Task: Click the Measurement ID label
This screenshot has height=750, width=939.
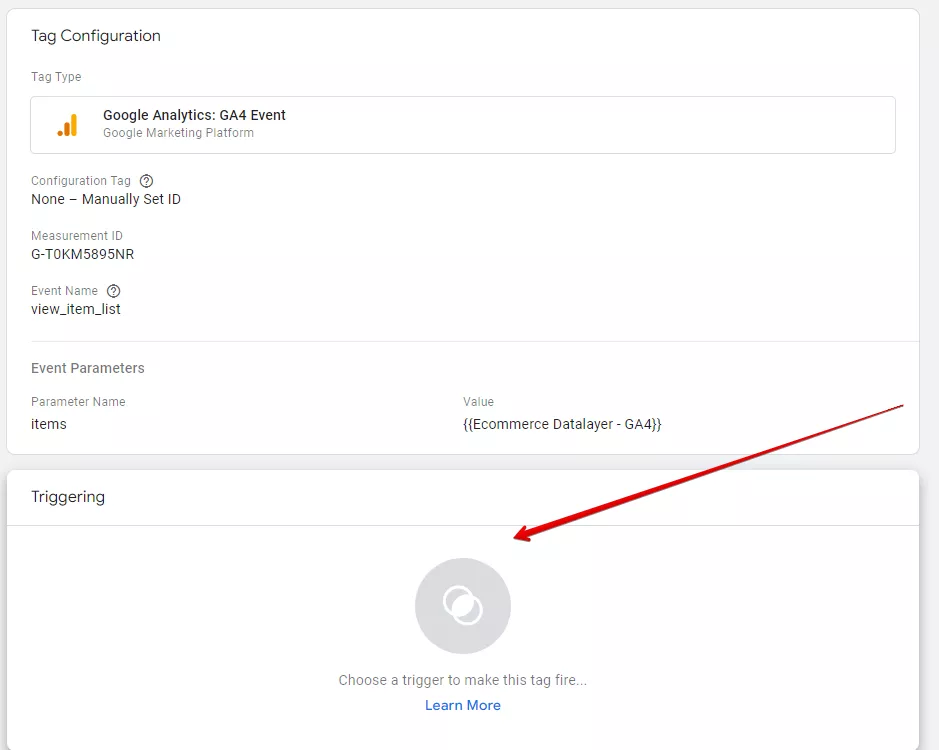Action: tap(77, 236)
